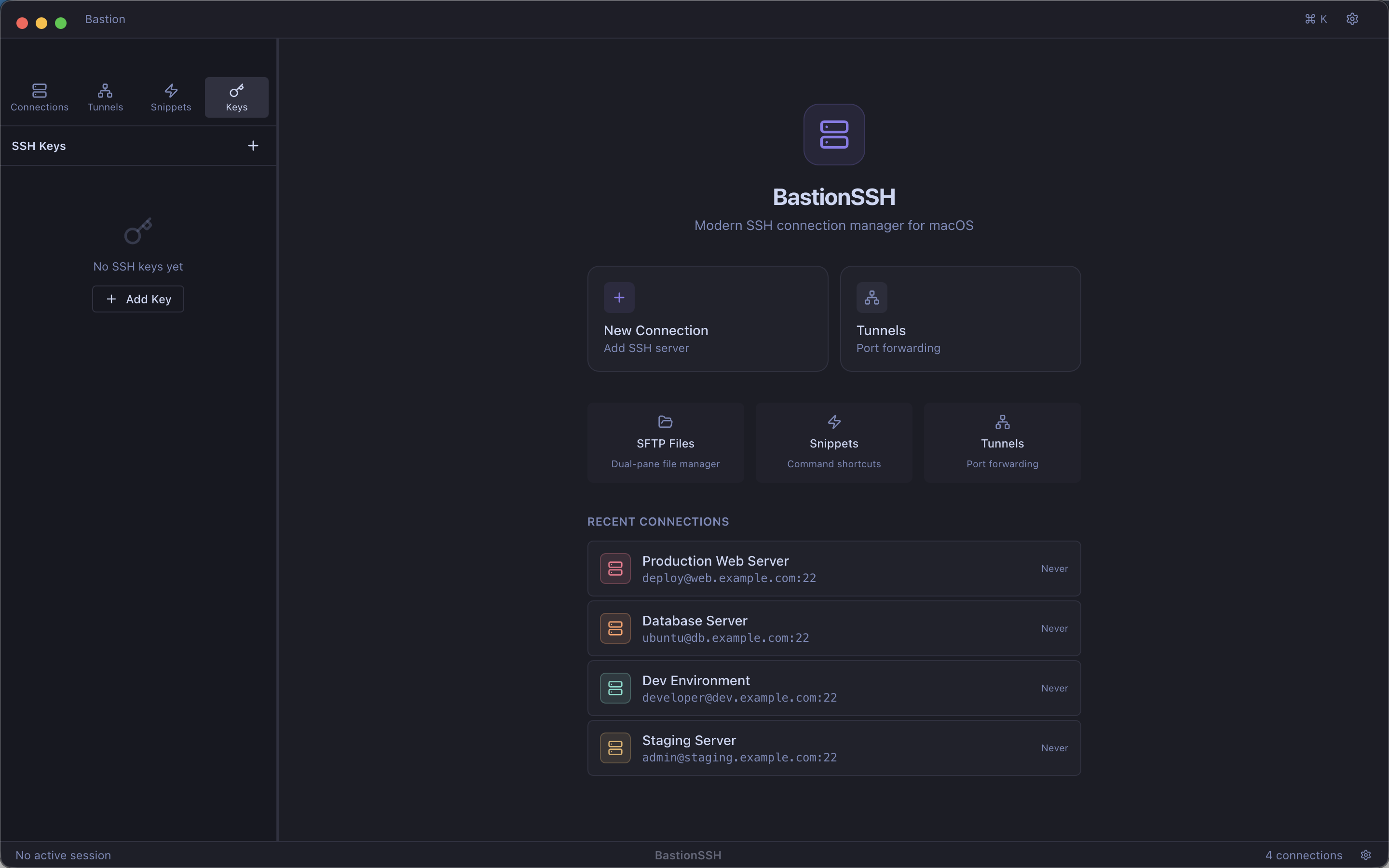Image resolution: width=1389 pixels, height=868 pixels.
Task: Click the Production Web Server connection icon
Action: (x=614, y=569)
